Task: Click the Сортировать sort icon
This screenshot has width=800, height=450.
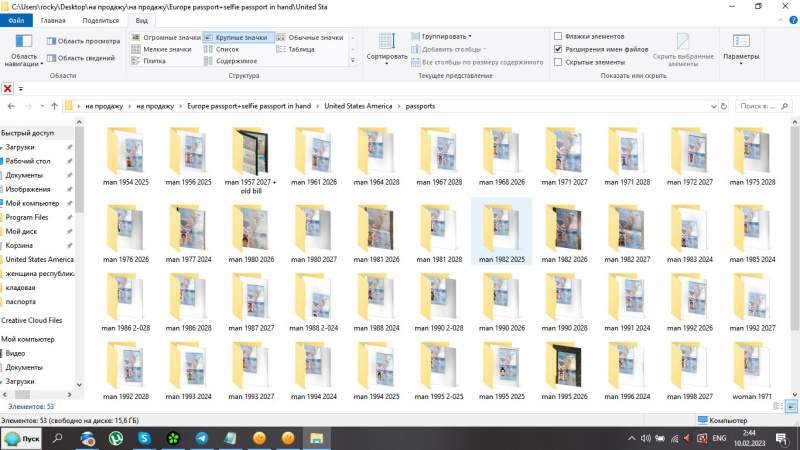Action: [x=386, y=45]
